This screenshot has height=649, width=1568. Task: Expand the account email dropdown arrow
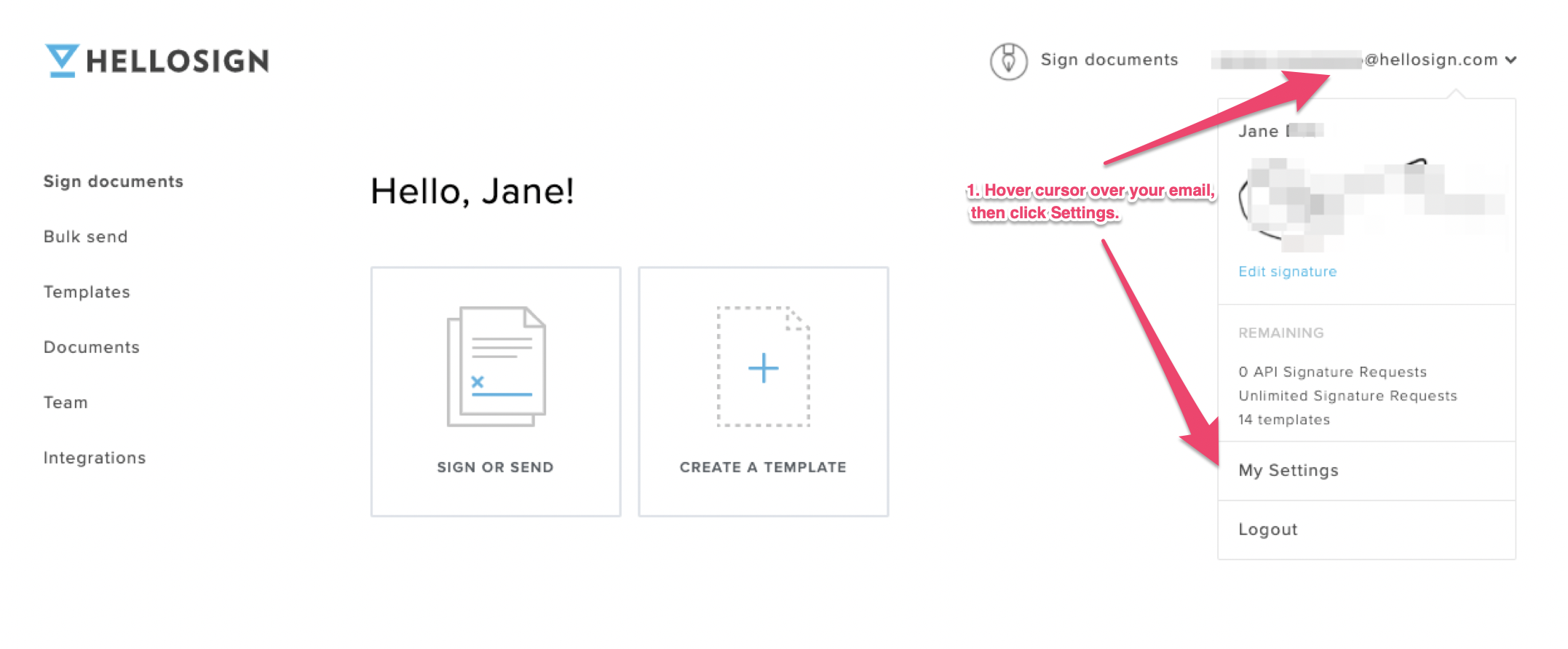point(1511,60)
